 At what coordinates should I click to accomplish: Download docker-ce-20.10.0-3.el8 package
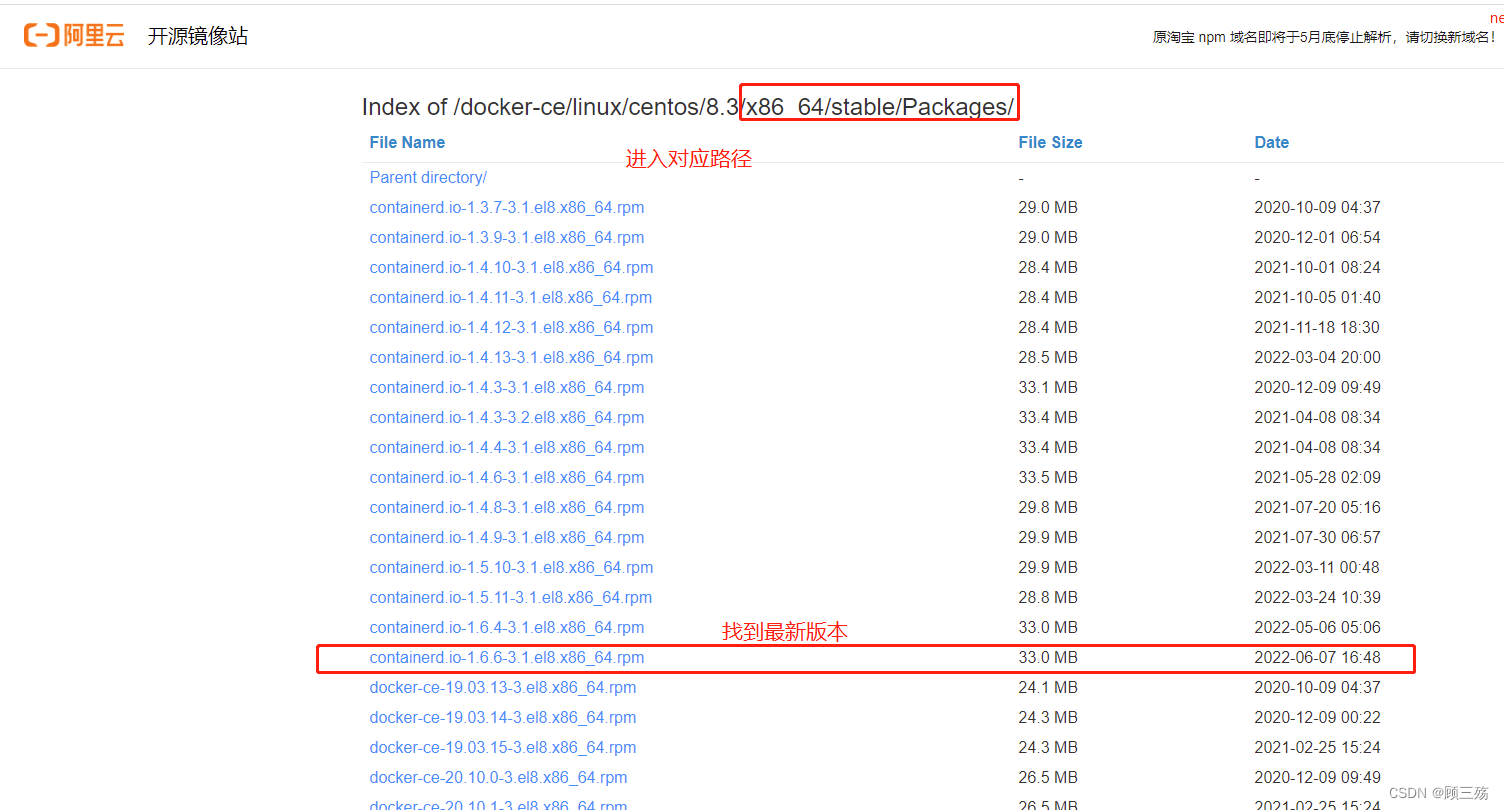click(x=498, y=777)
